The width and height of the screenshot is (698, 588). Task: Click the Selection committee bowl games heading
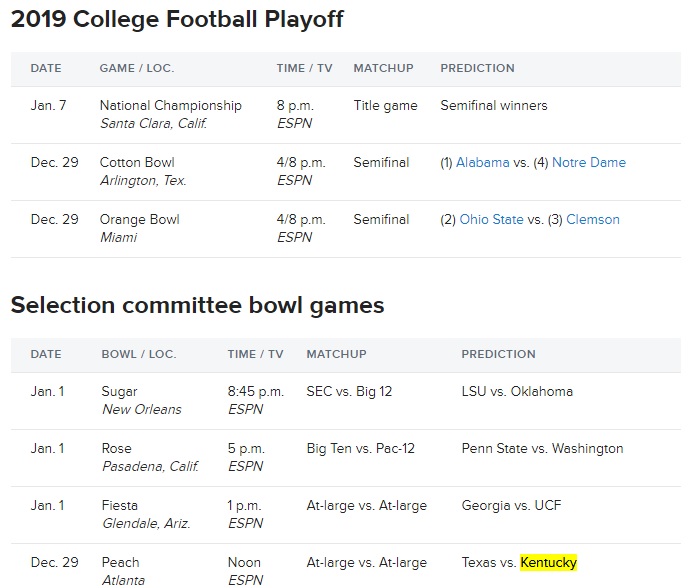click(x=197, y=306)
